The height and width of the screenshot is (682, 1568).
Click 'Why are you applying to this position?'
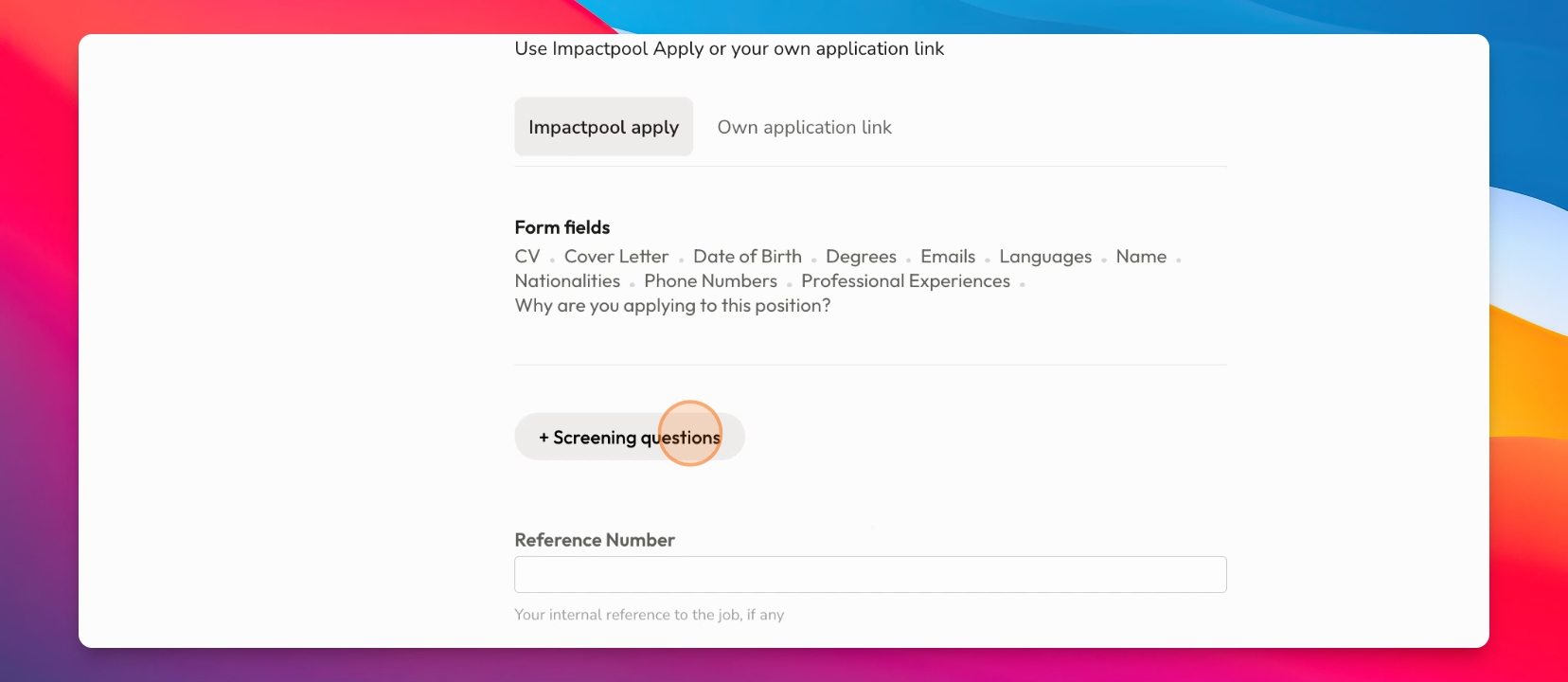click(672, 306)
